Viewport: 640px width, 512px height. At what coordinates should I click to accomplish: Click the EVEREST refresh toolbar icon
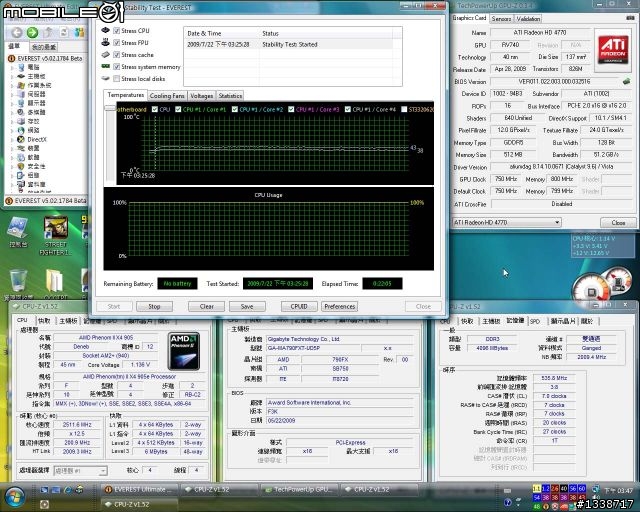[x=64, y=32]
